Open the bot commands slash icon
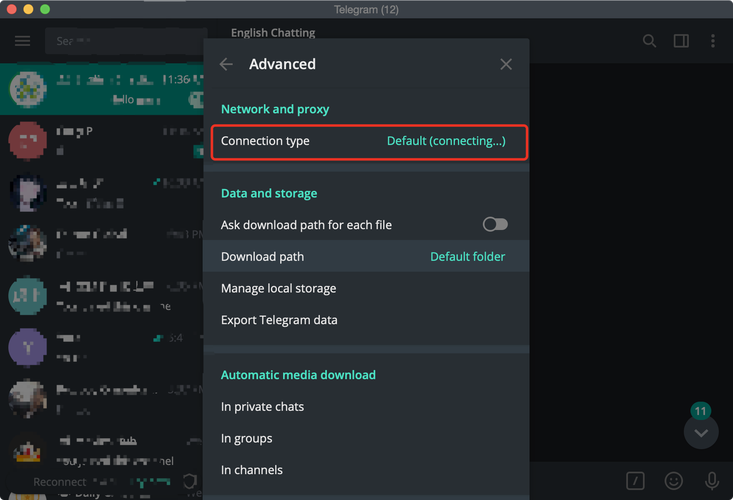The width and height of the screenshot is (733, 500). (x=635, y=481)
